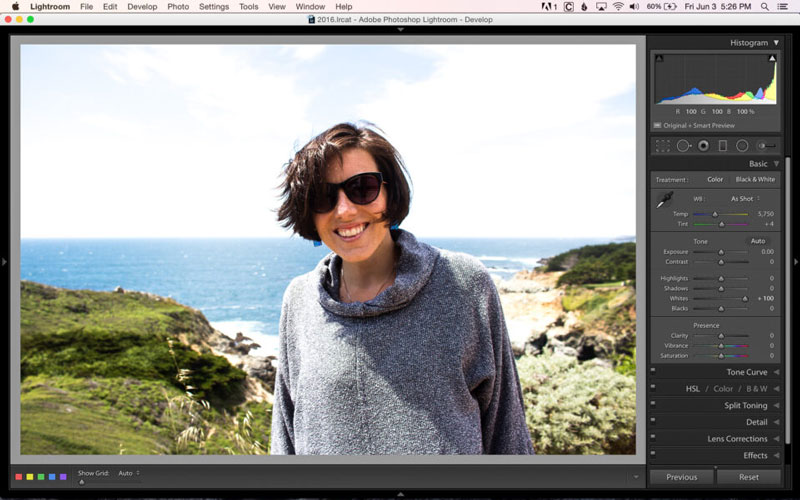This screenshot has height=500, width=800.
Task: Pick the White Balance eyedropper
Action: [x=665, y=201]
